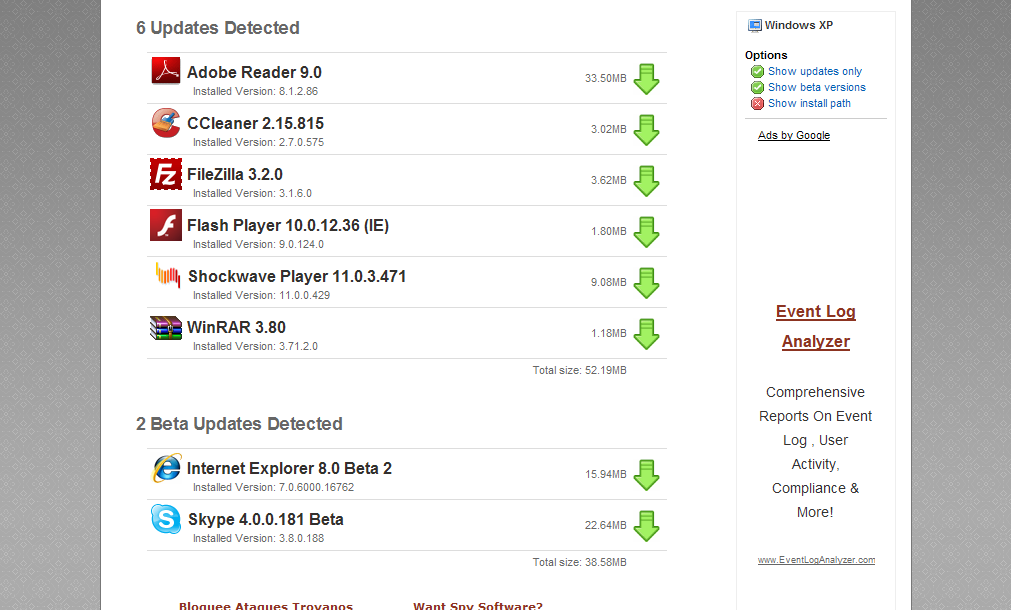Viewport: 1011px width, 610px height.
Task: Click the Show updates only link
Action: pos(815,72)
